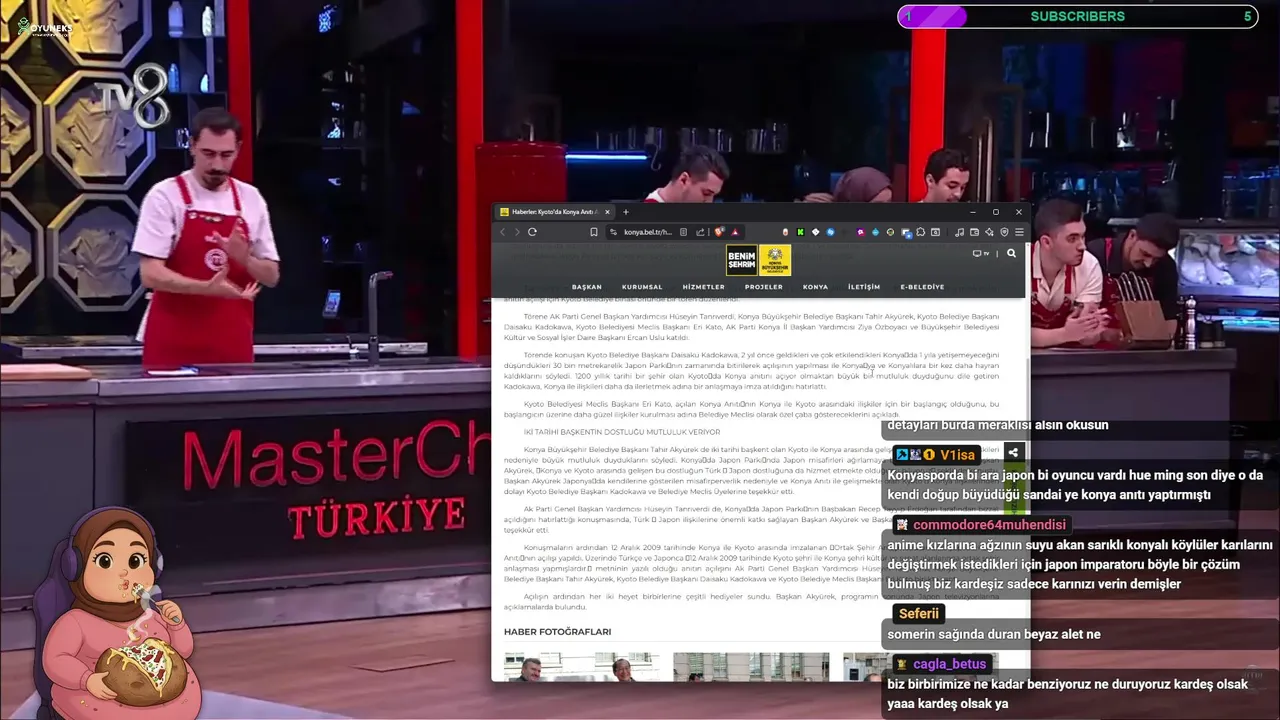This screenshot has width=1280, height=720.
Task: Close the Haberler Kyoto'da Konya tab
Action: [x=607, y=212]
